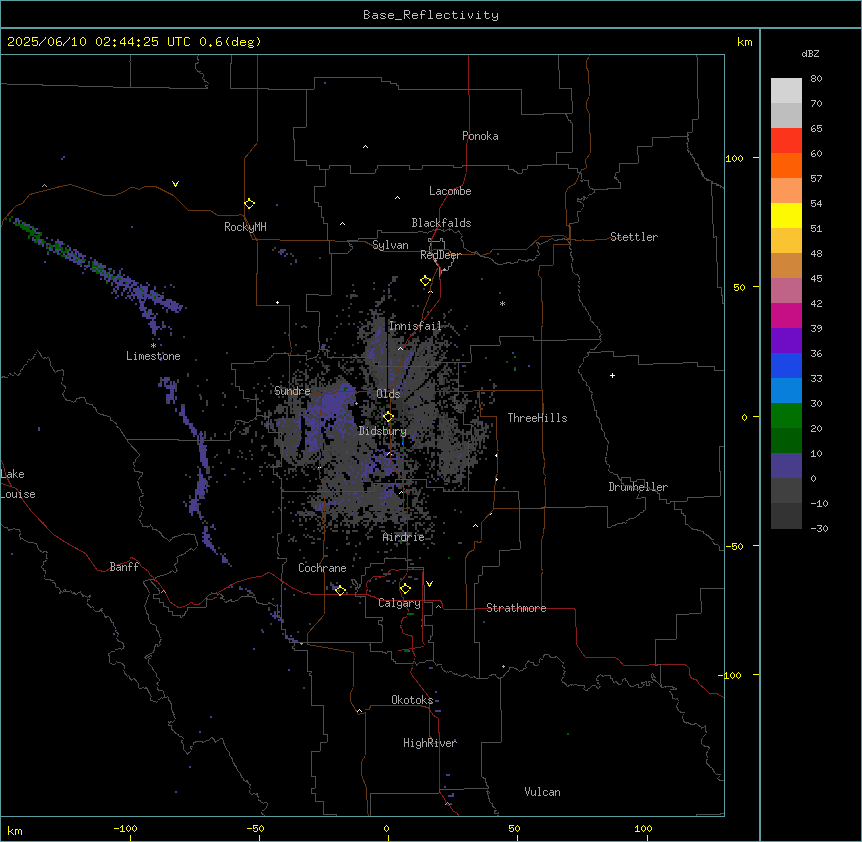The height and width of the screenshot is (842, 862).
Task: Click the yellow V marker northwest of RockyMH
Action: coord(175,184)
